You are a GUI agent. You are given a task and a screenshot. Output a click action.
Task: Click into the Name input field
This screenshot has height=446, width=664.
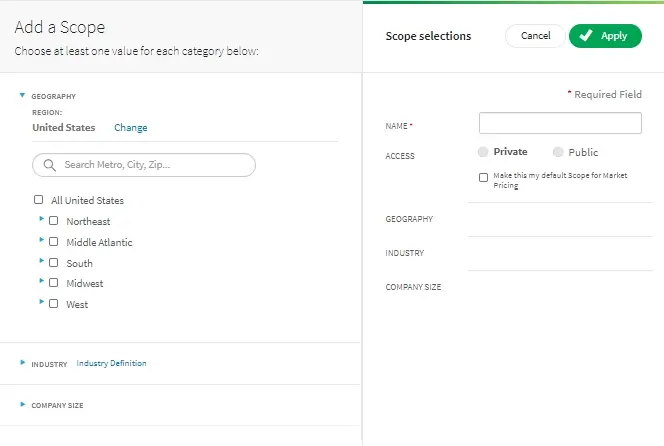coord(560,123)
